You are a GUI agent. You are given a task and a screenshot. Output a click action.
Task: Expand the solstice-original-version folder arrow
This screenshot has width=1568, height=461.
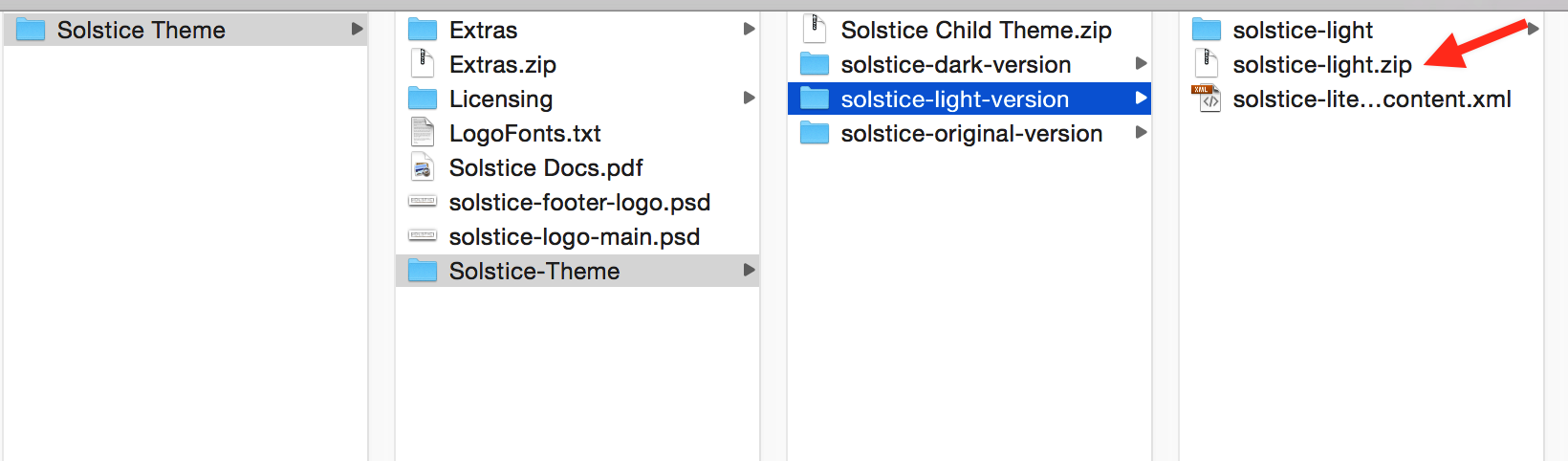point(1141,133)
